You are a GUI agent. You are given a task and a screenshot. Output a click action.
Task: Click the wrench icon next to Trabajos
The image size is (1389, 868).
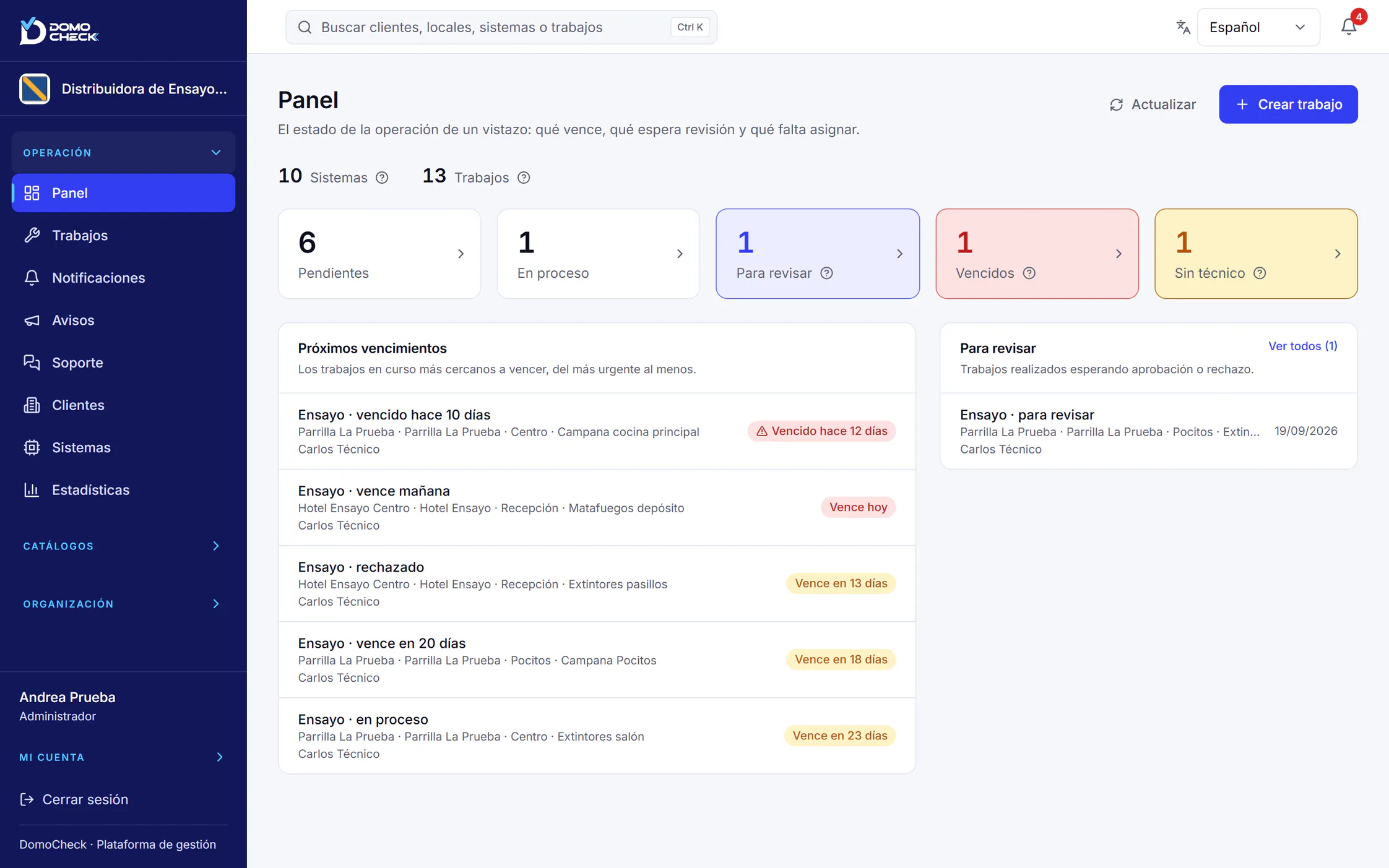point(32,235)
